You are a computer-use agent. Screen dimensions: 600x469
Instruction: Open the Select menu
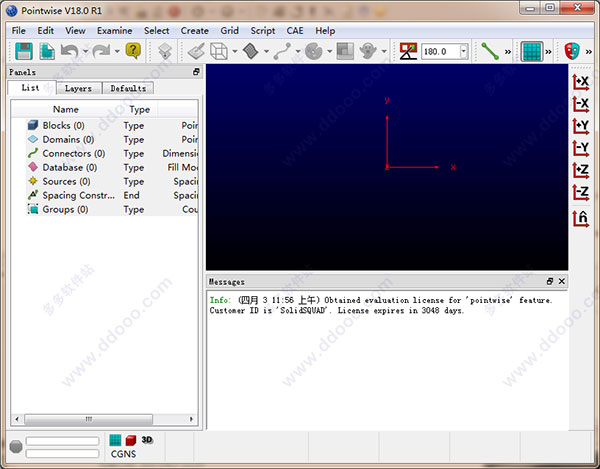(157, 31)
